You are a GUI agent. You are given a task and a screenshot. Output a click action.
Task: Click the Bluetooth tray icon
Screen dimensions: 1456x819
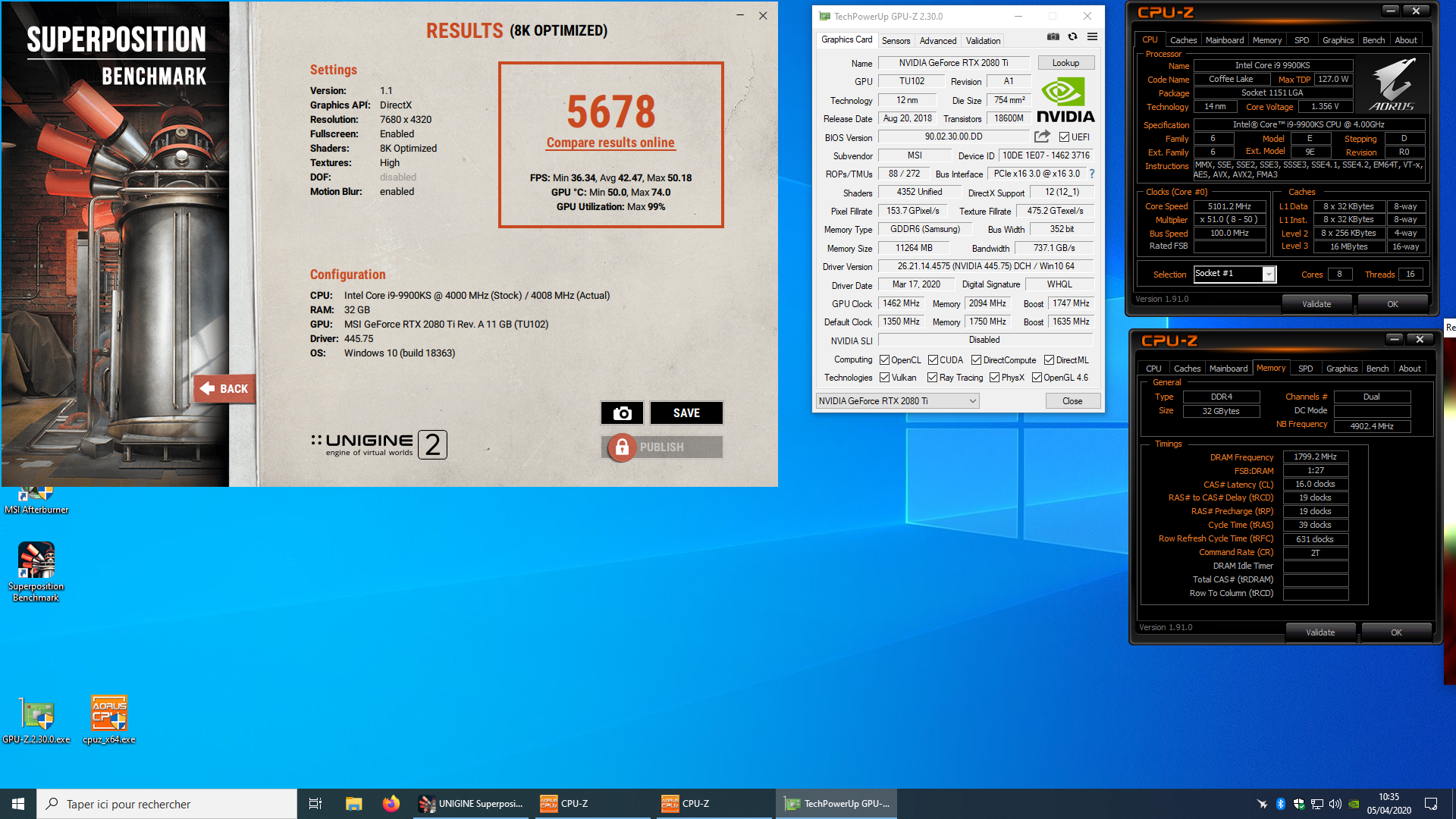coord(1280,804)
